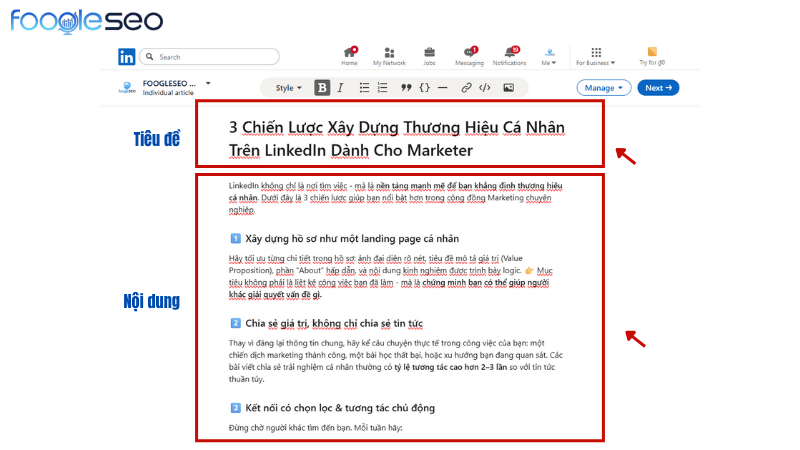Click heading 'Chia sẻ giá trị, không chỉ chia sẻ tin tức'

[x=334, y=323]
